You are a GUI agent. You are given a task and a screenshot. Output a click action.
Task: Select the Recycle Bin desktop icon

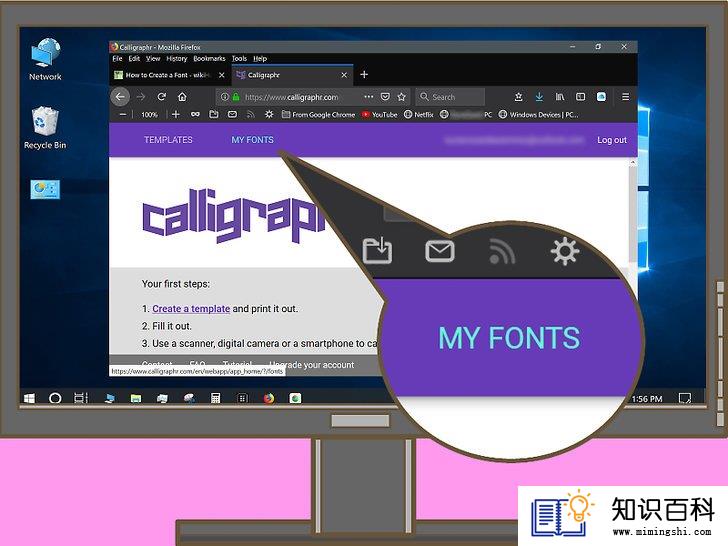pos(45,128)
